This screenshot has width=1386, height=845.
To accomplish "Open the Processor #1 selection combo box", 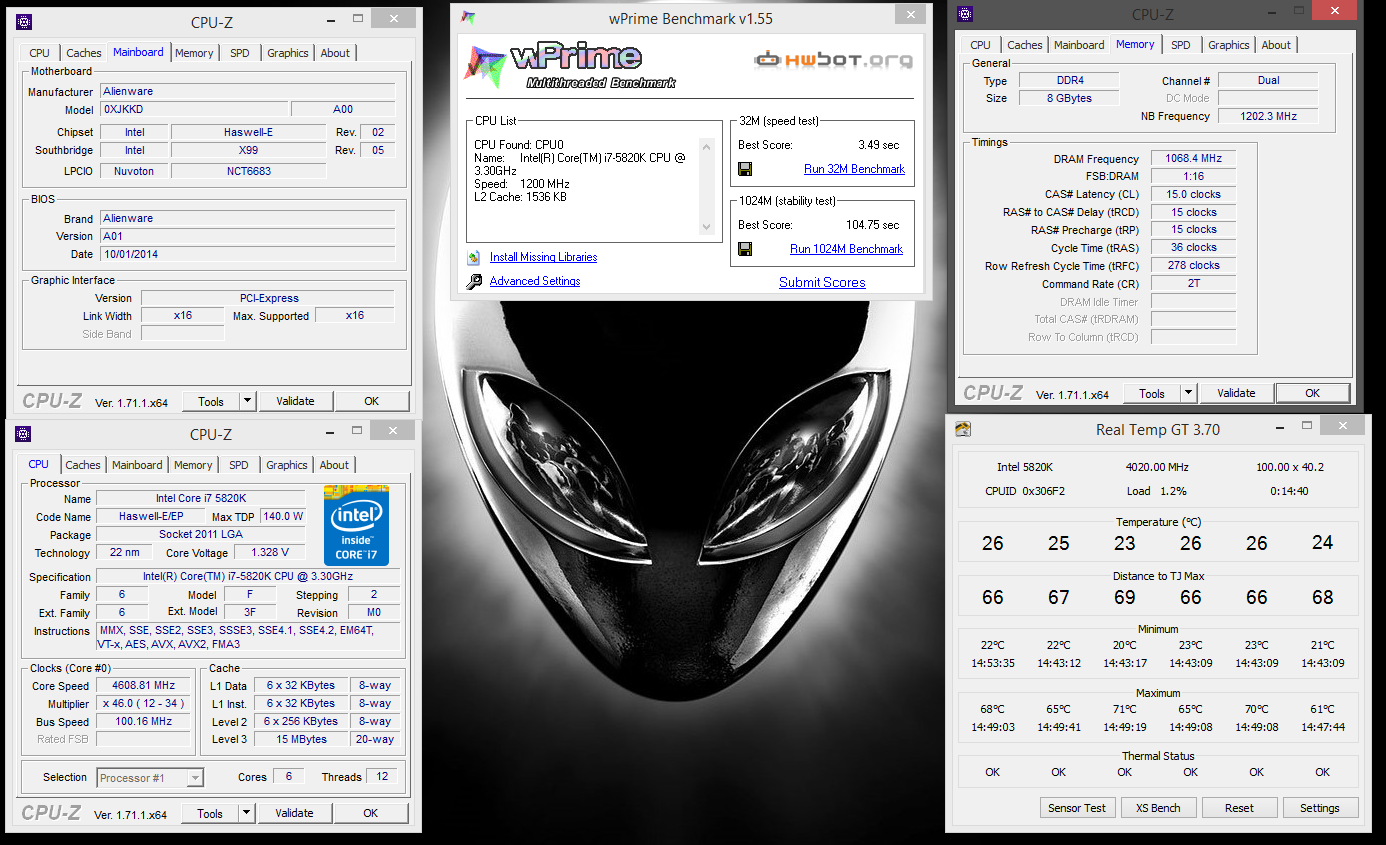I will pos(151,777).
